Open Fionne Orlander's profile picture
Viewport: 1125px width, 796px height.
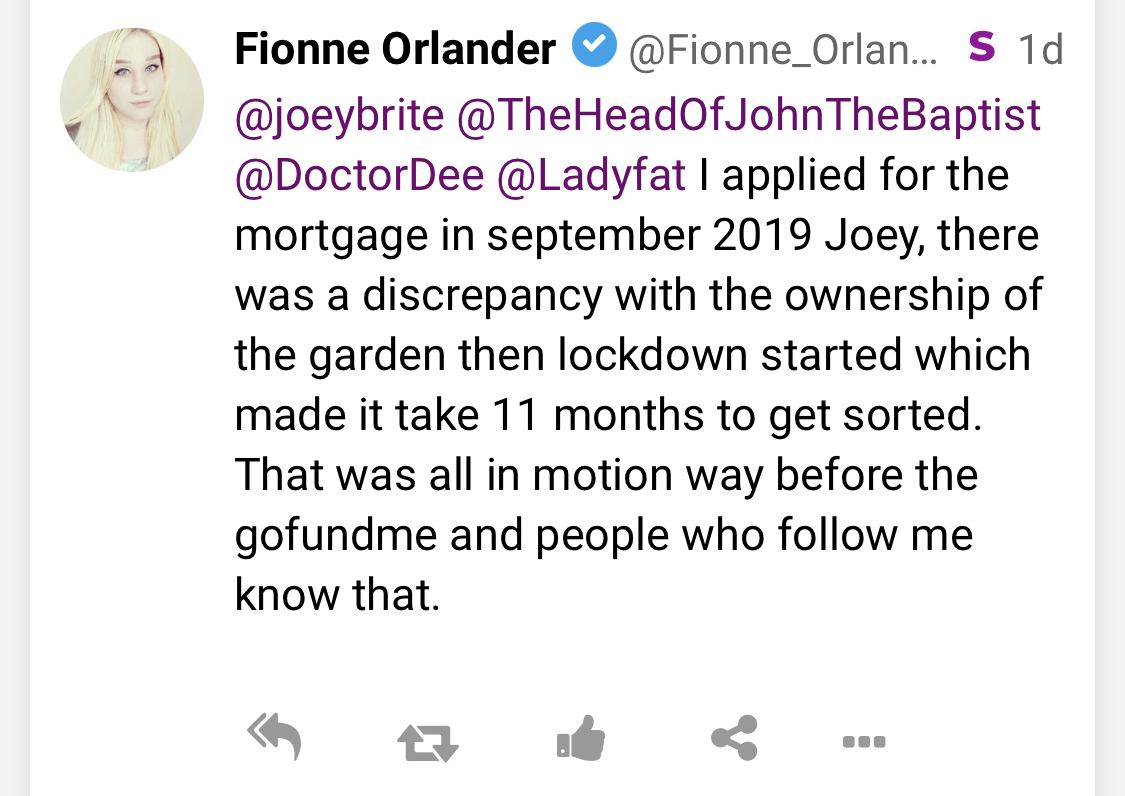[x=132, y=100]
